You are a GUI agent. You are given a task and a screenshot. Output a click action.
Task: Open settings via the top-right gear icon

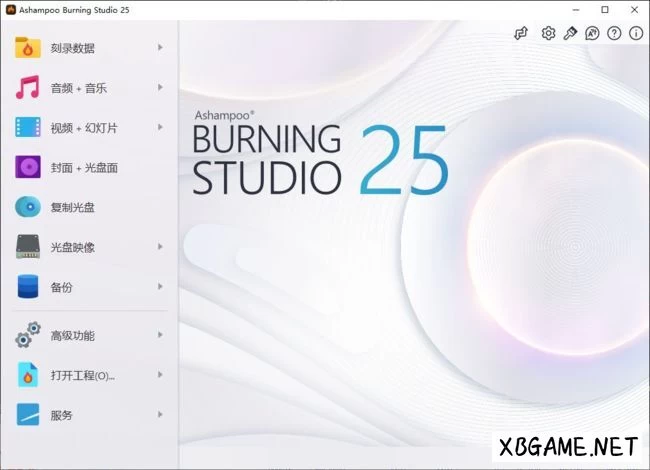(548, 33)
